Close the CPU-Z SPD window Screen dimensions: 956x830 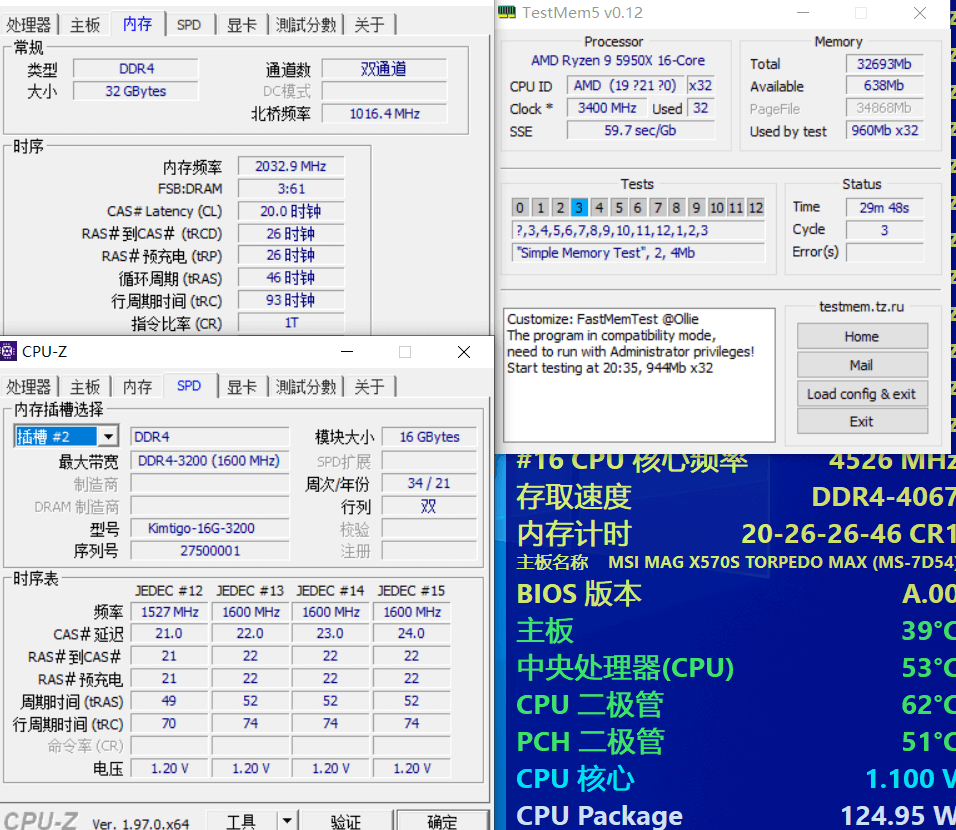tap(463, 352)
